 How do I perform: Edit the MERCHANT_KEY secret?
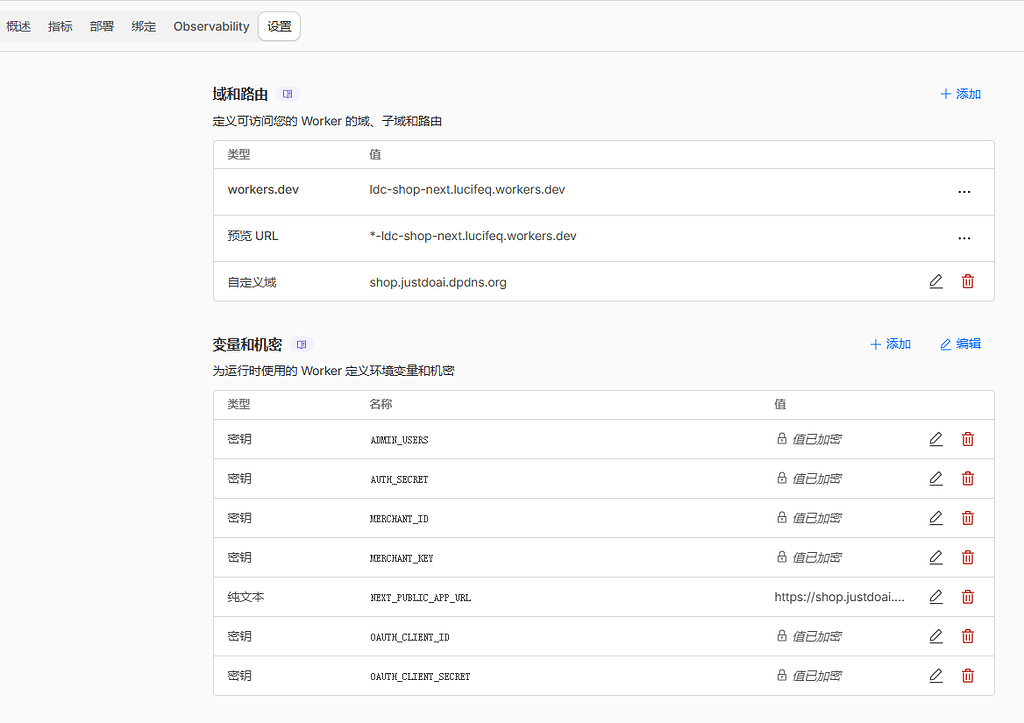[936, 557]
